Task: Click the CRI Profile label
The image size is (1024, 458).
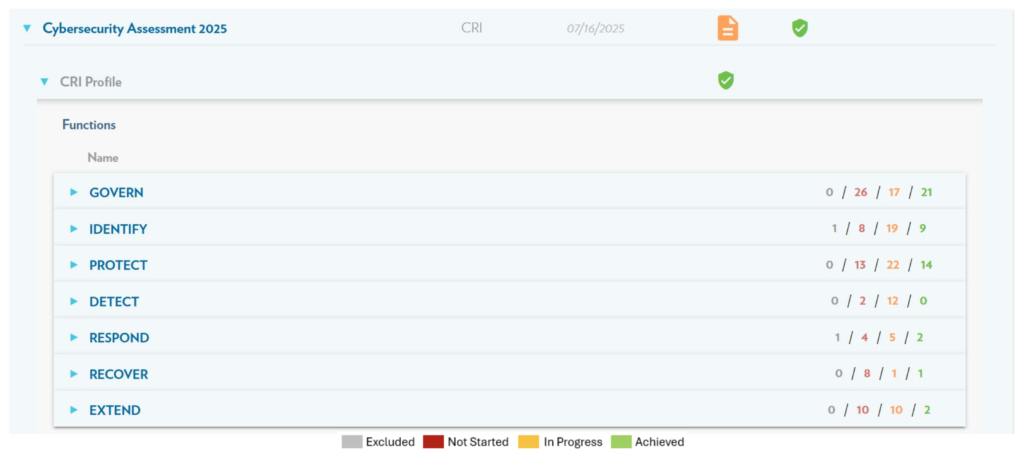Action: (x=91, y=82)
